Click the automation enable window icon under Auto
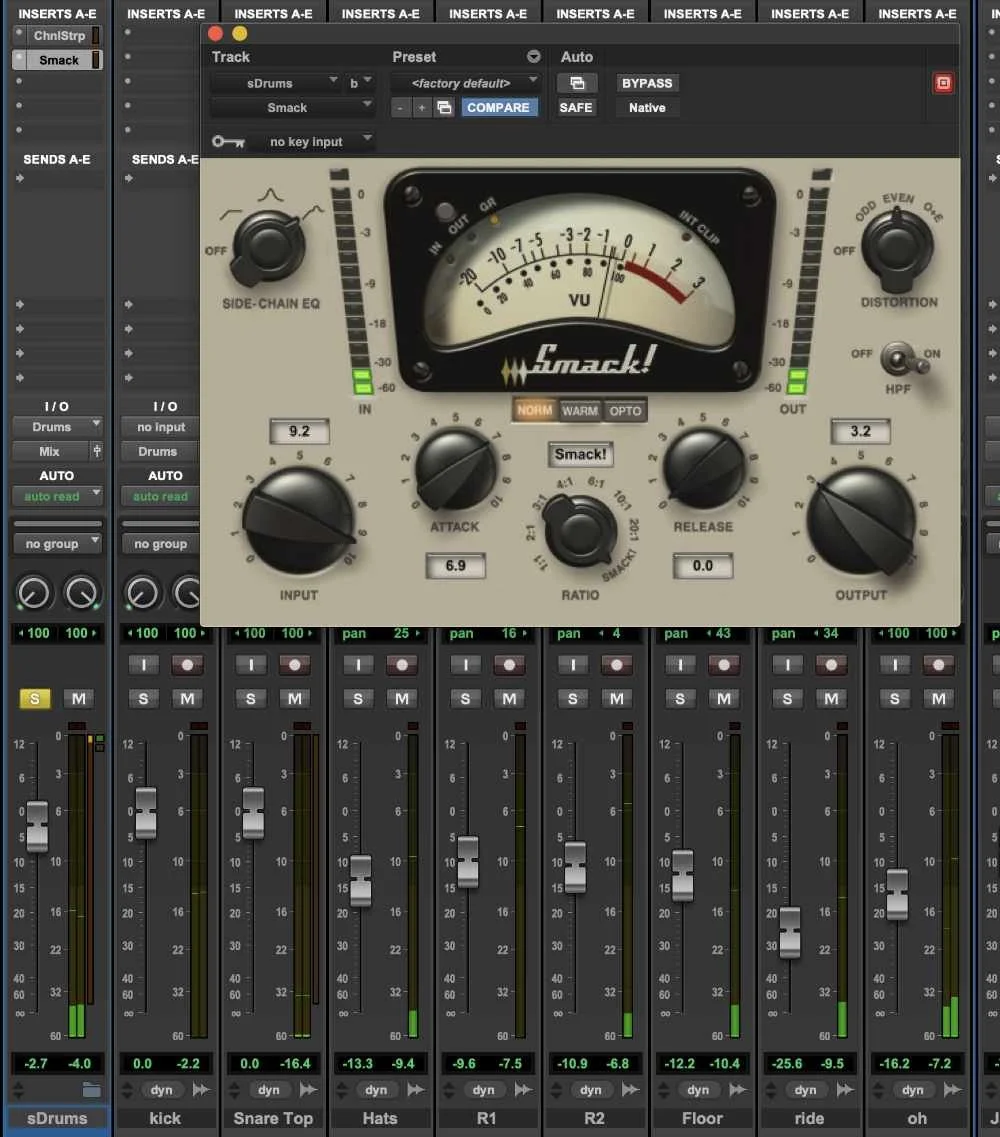 (x=577, y=83)
